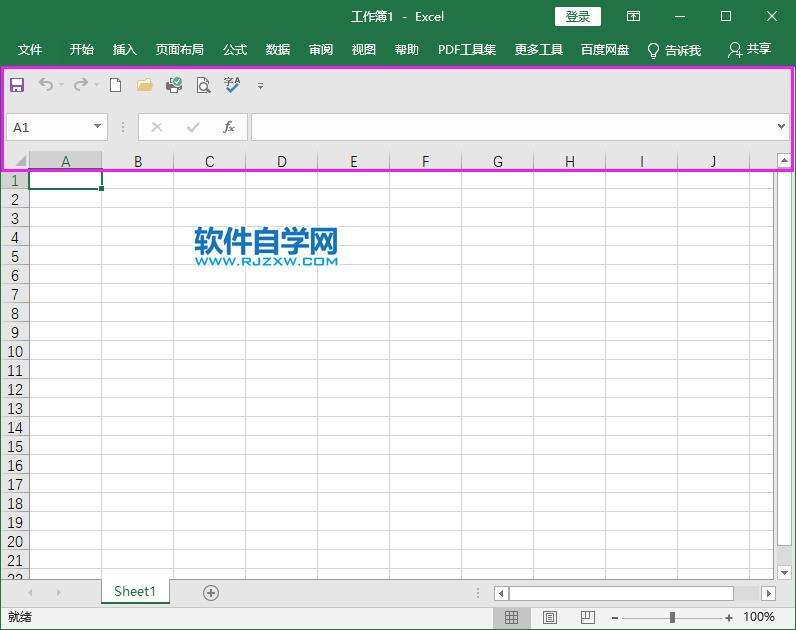Select the Sheet1 tab
The width and height of the screenshot is (796, 630).
[135, 591]
